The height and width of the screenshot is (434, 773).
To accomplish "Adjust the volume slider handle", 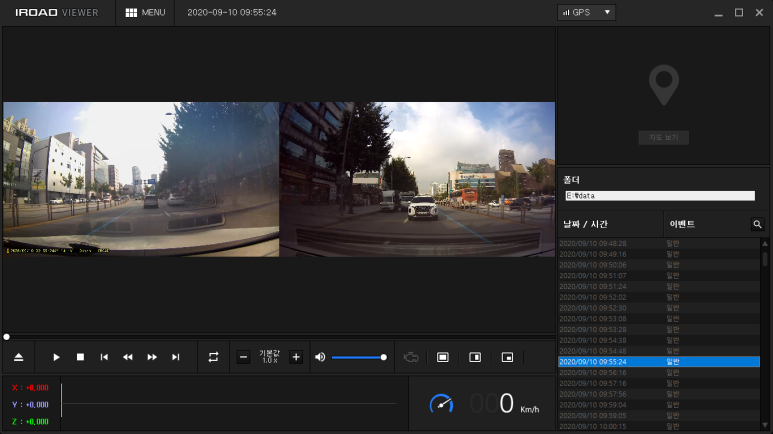I will click(384, 357).
